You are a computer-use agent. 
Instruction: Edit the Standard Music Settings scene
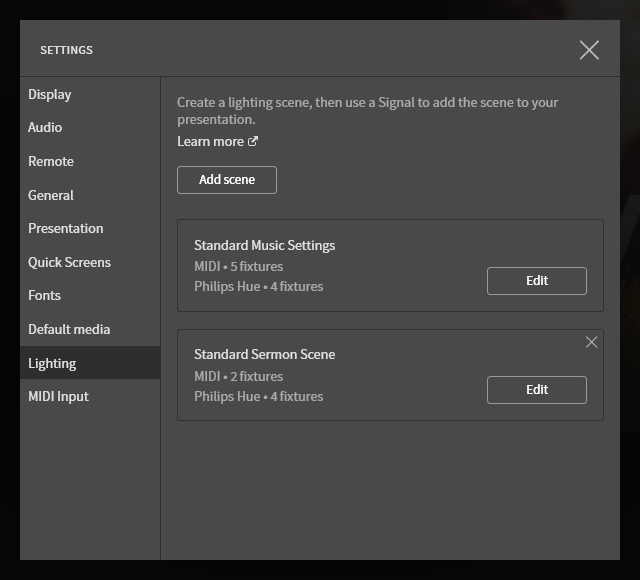[x=537, y=281]
